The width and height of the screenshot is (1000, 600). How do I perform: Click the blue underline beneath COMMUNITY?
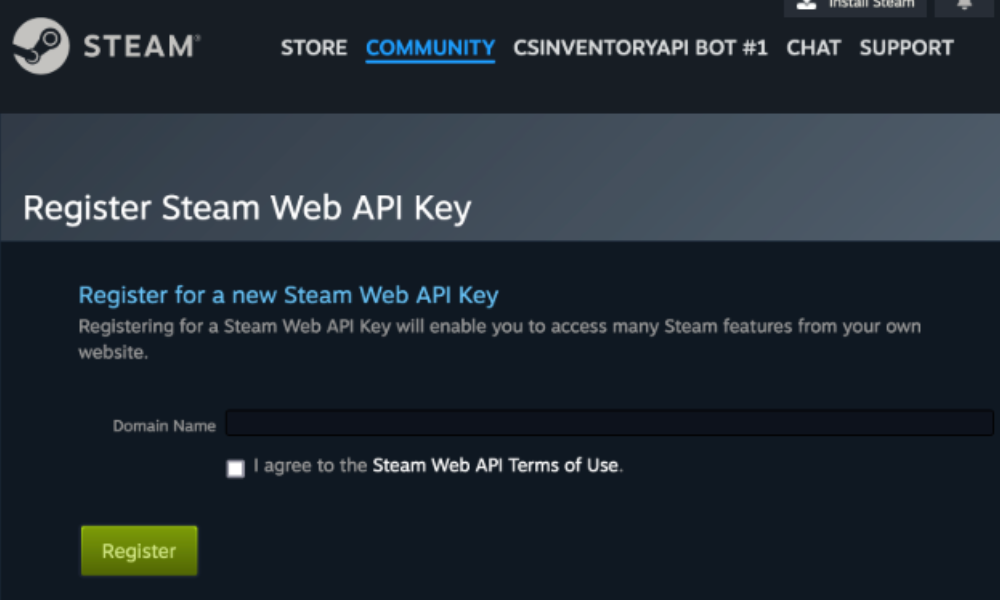pos(430,62)
